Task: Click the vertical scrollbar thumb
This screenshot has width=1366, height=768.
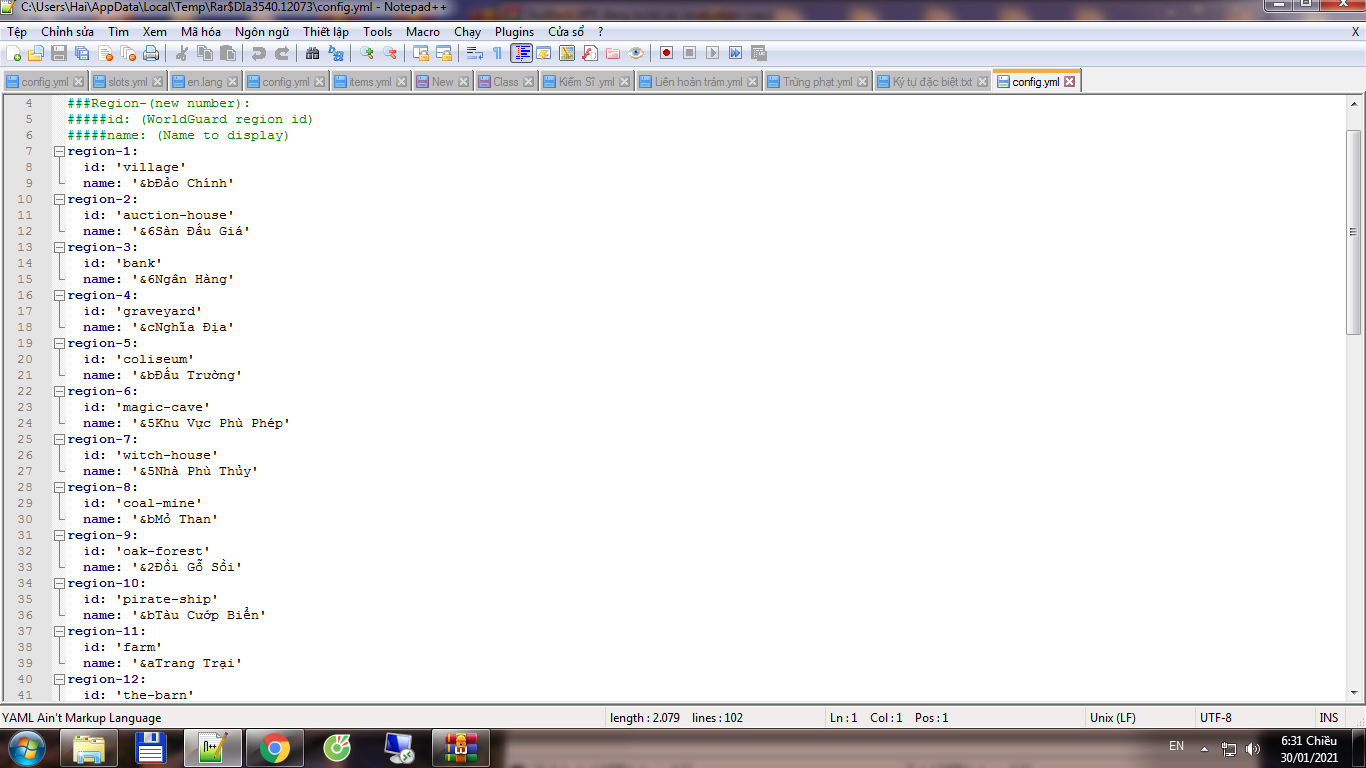Action: 1354,232
